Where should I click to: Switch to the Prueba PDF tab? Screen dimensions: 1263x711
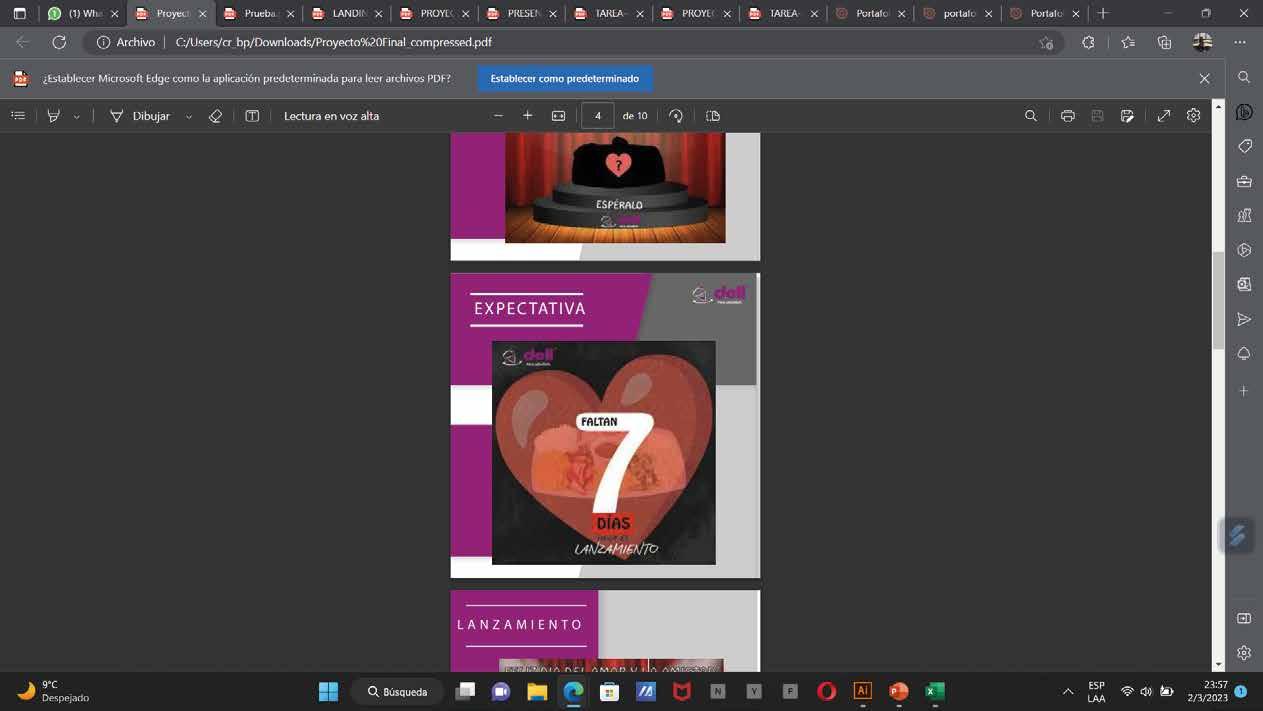click(x=258, y=14)
